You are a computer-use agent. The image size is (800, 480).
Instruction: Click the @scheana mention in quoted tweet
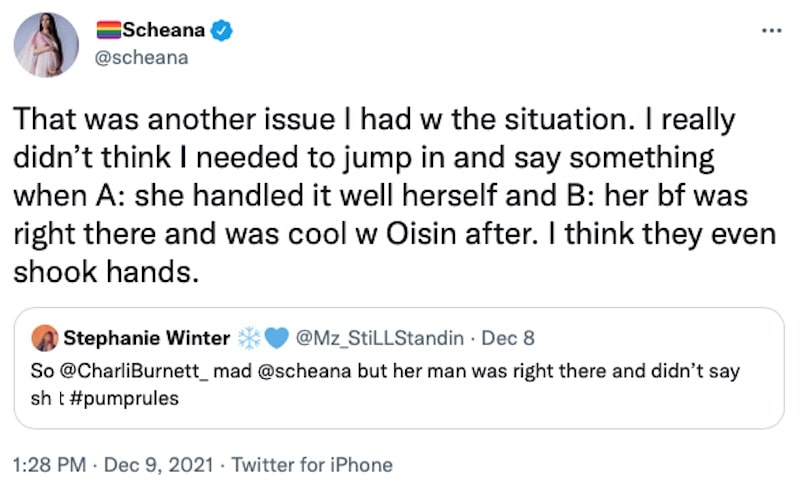pyautogui.click(x=290, y=371)
